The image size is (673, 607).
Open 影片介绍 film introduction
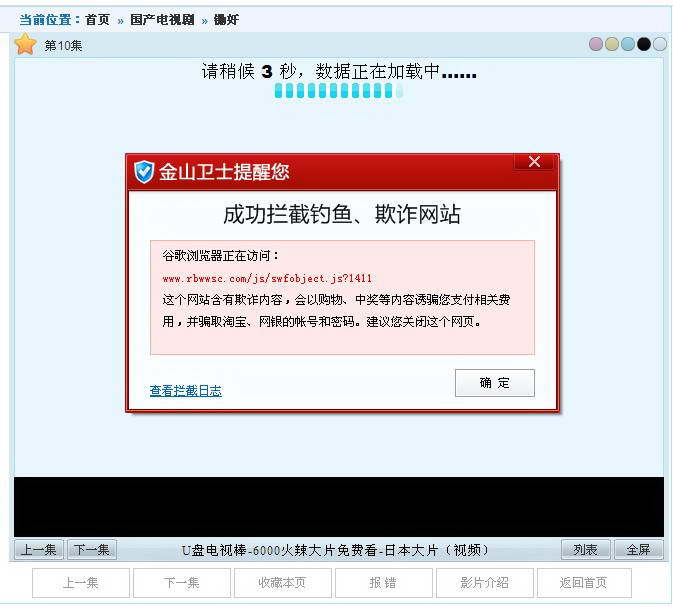click(484, 582)
